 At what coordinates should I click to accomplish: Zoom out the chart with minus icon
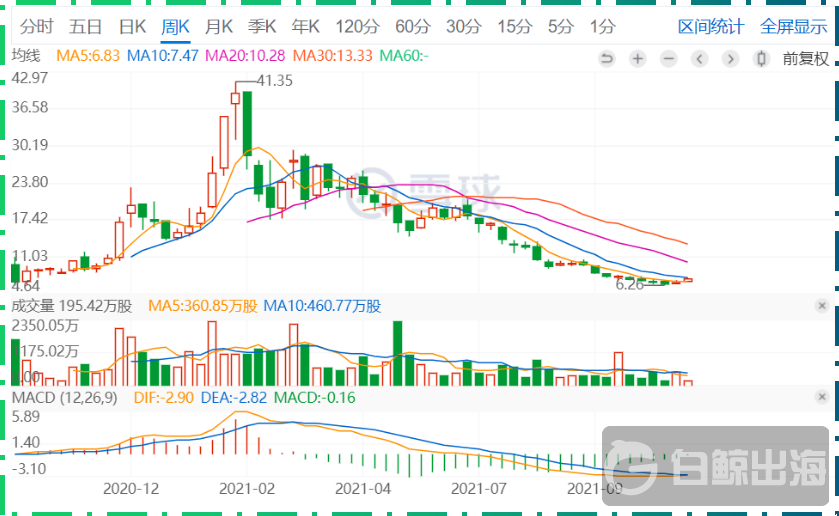668,59
